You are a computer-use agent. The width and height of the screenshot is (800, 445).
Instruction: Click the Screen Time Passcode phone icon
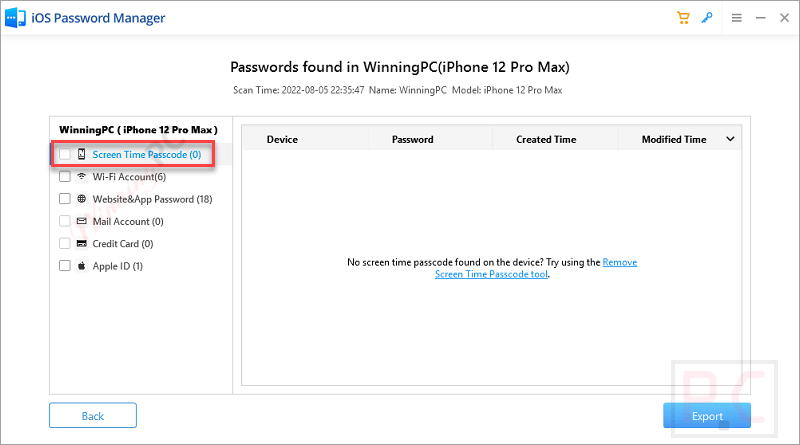pyautogui.click(x=82, y=154)
